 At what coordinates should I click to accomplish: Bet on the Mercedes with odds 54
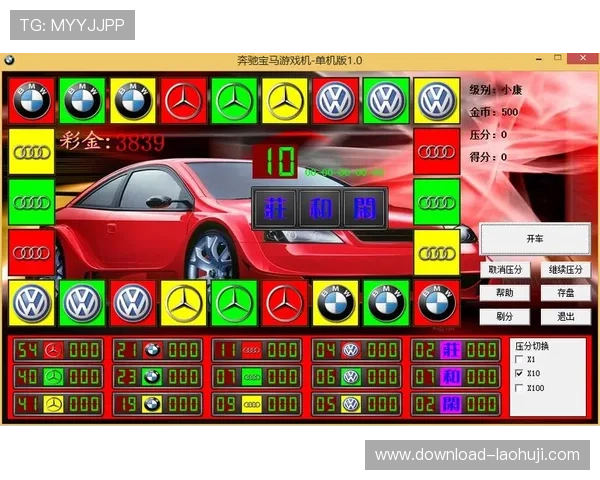(x=54, y=350)
